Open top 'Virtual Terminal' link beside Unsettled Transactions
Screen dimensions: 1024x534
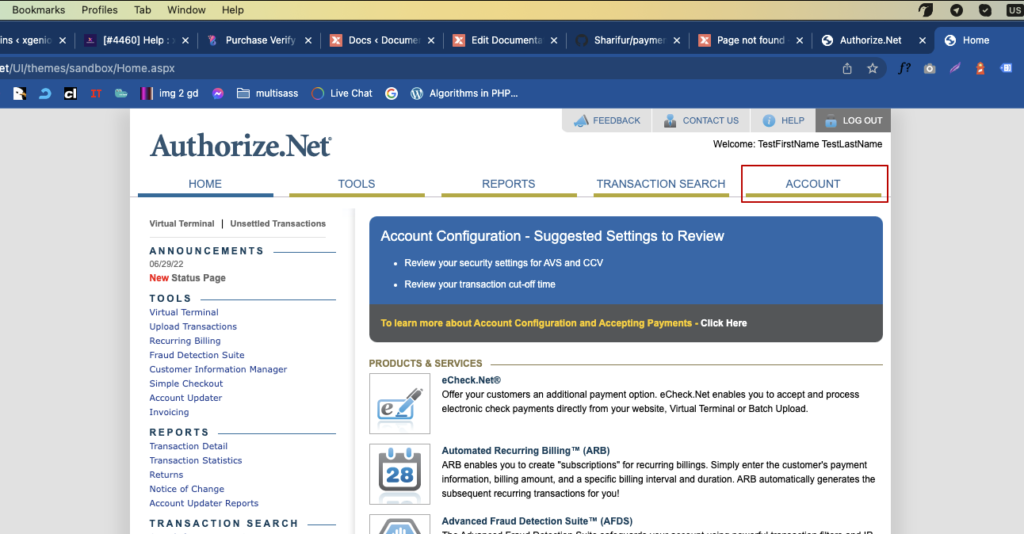182,223
